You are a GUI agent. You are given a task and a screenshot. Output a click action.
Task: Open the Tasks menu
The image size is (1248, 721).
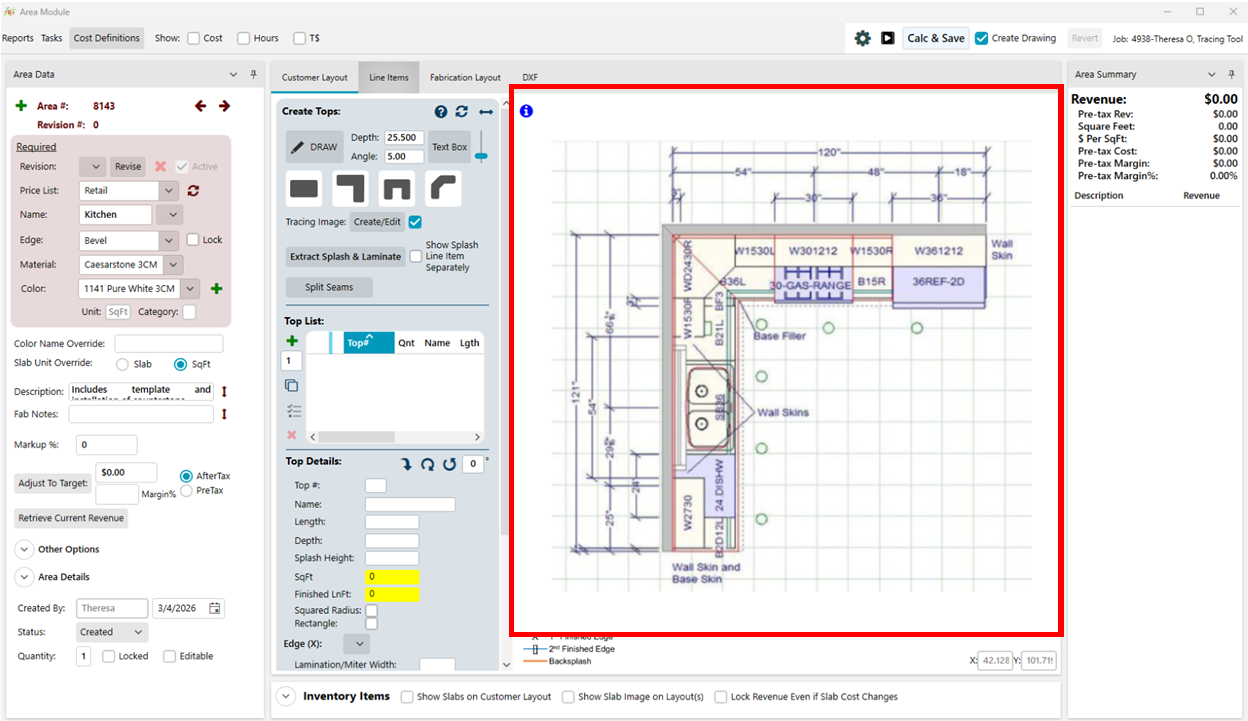52,38
